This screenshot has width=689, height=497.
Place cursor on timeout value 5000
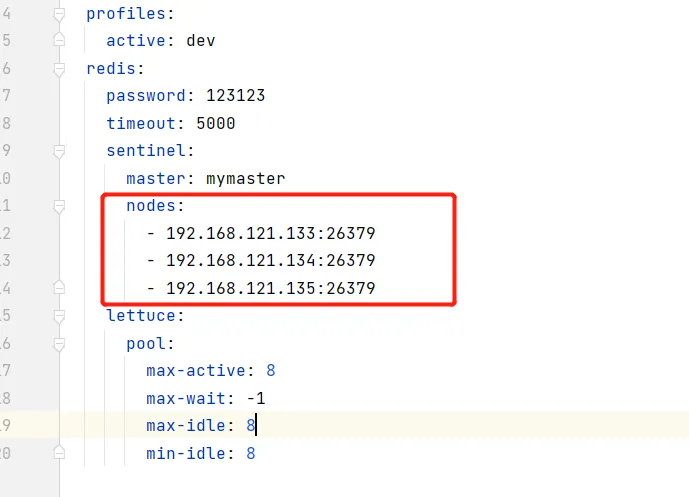coord(216,123)
